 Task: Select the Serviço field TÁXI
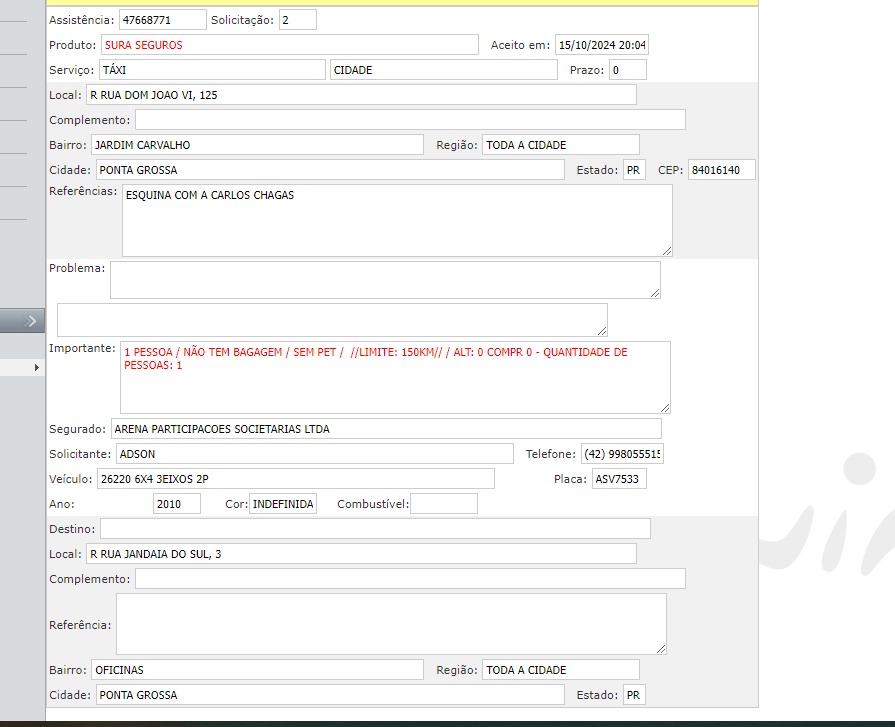pyautogui.click(x=212, y=70)
